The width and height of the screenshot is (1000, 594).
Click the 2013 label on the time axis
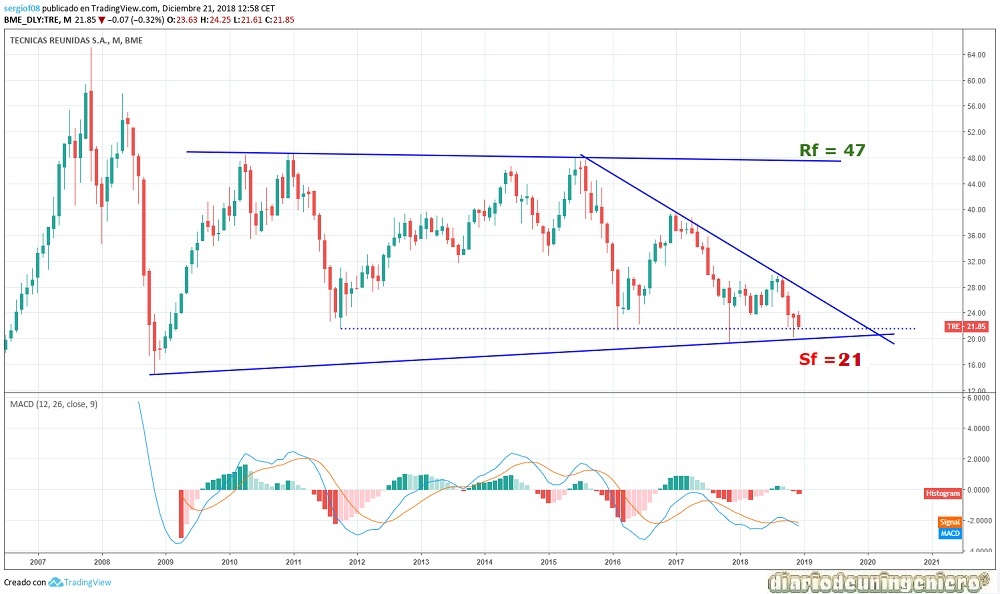point(421,562)
